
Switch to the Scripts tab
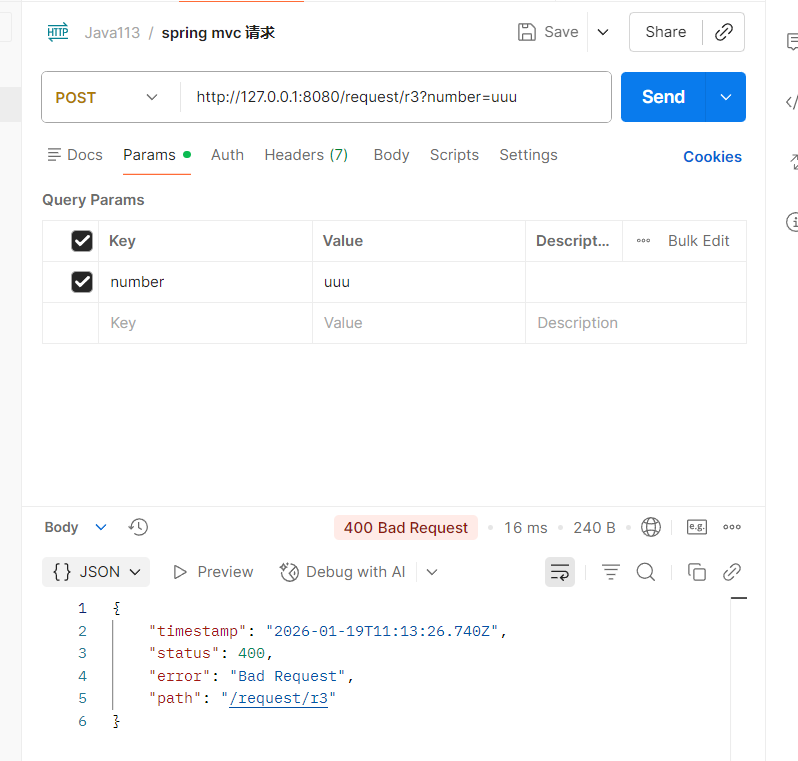[x=454, y=155]
